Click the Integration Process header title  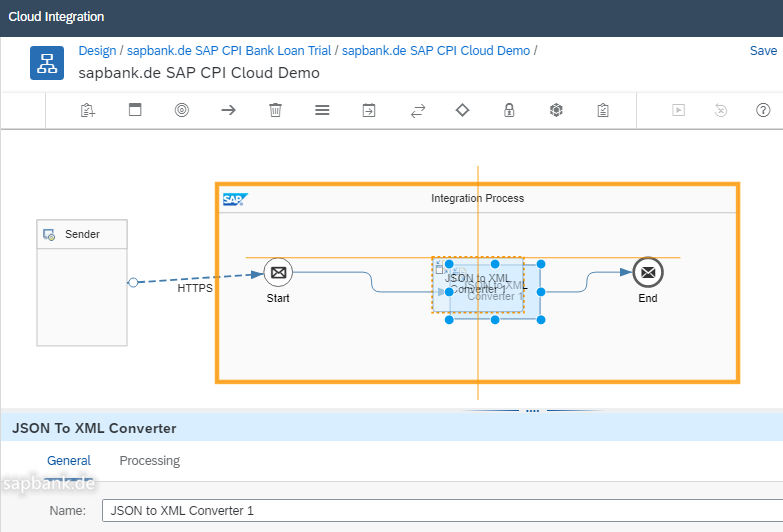[477, 198]
